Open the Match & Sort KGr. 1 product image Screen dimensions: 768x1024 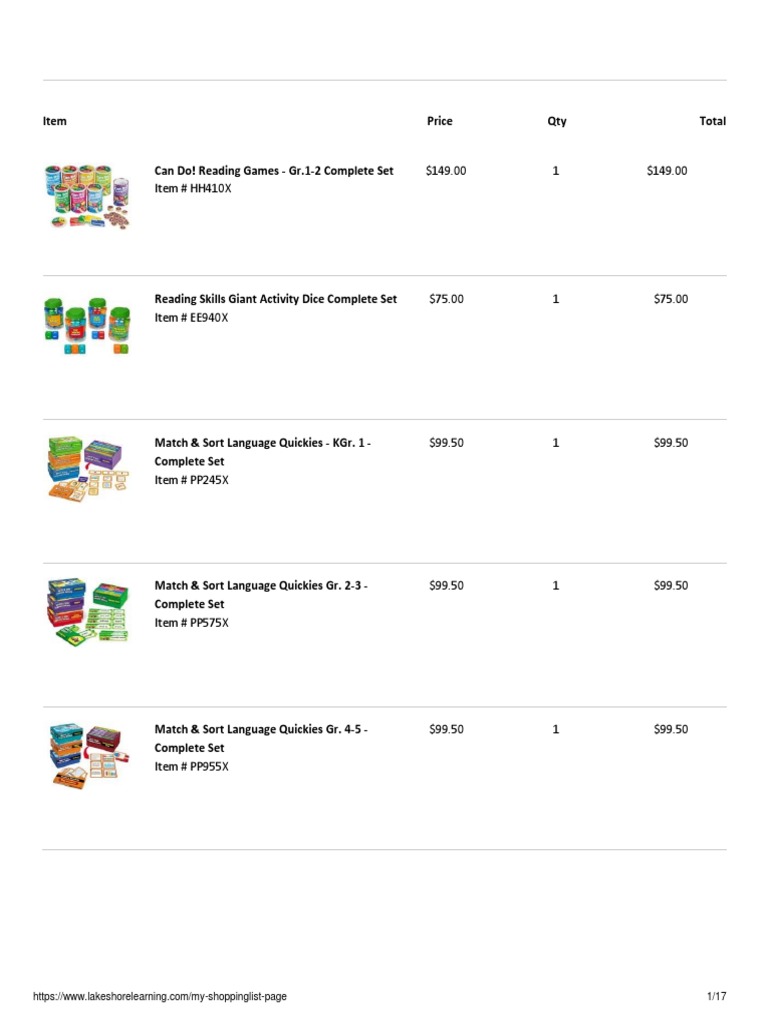tap(87, 467)
